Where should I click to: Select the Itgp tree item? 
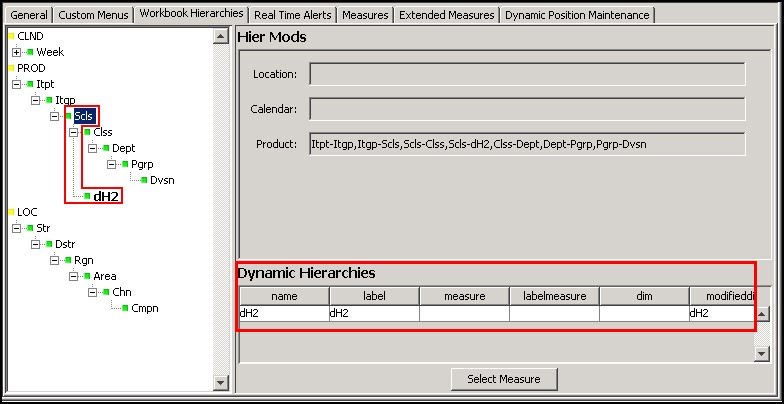pyautogui.click(x=65, y=100)
